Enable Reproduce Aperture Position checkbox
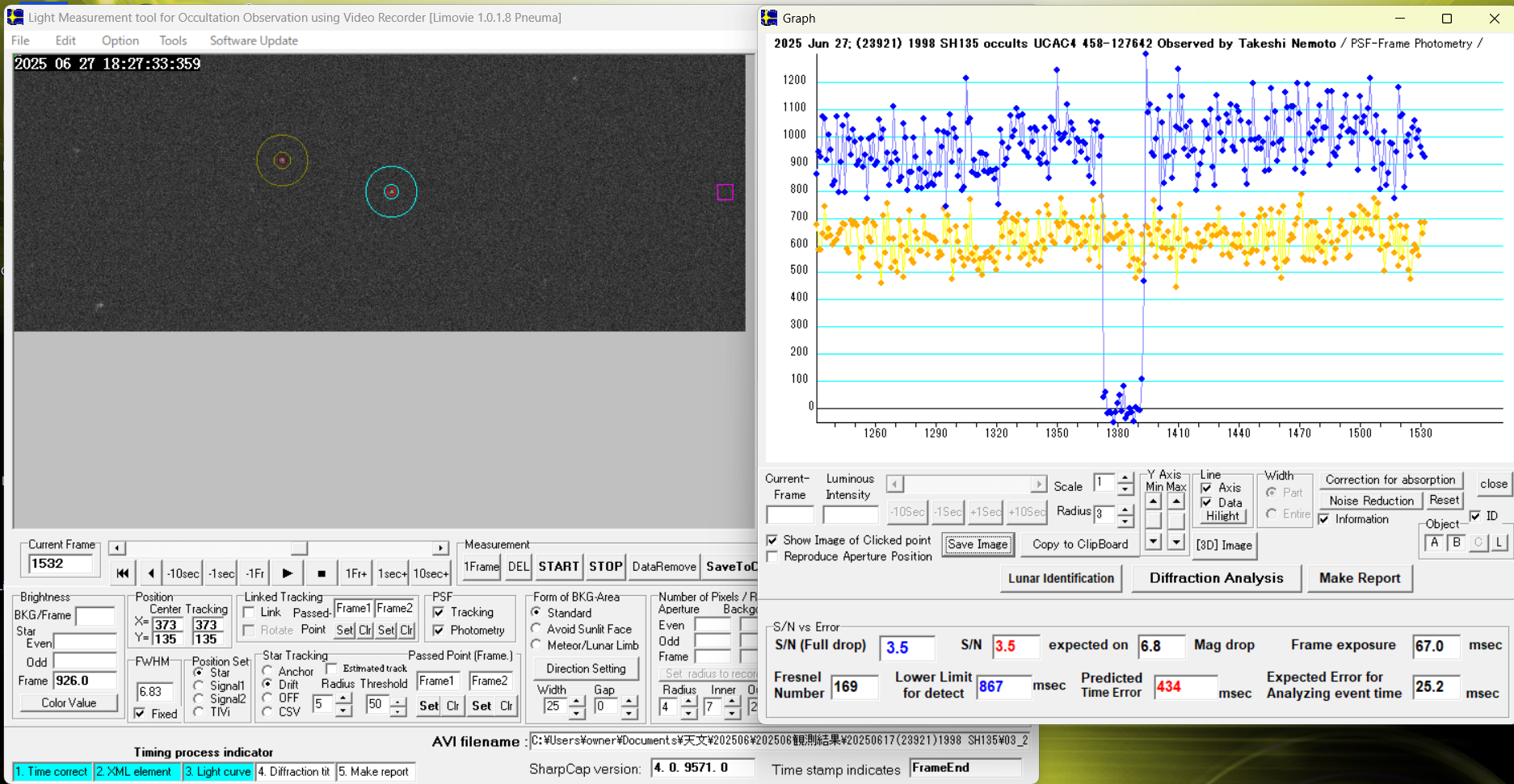1514x784 pixels. click(x=773, y=556)
